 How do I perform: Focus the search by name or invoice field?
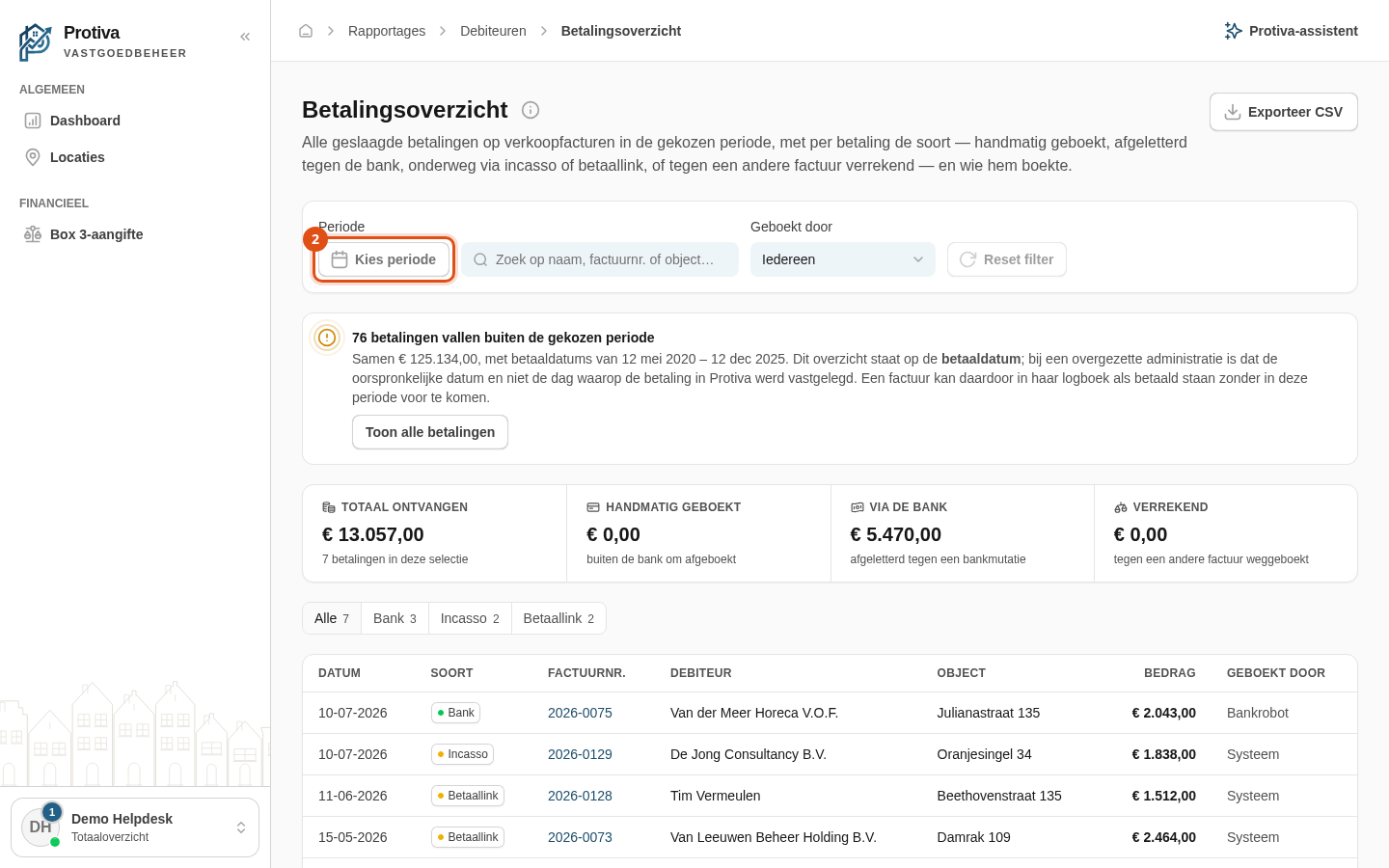(600, 259)
